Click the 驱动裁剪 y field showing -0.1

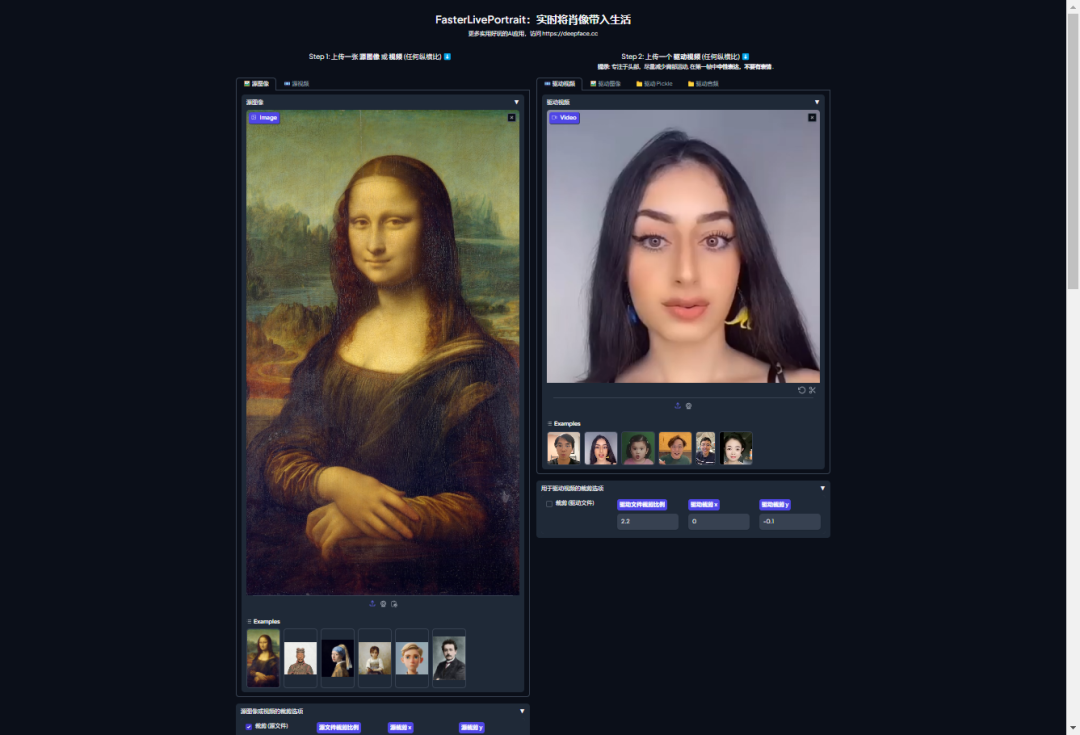tap(789, 521)
